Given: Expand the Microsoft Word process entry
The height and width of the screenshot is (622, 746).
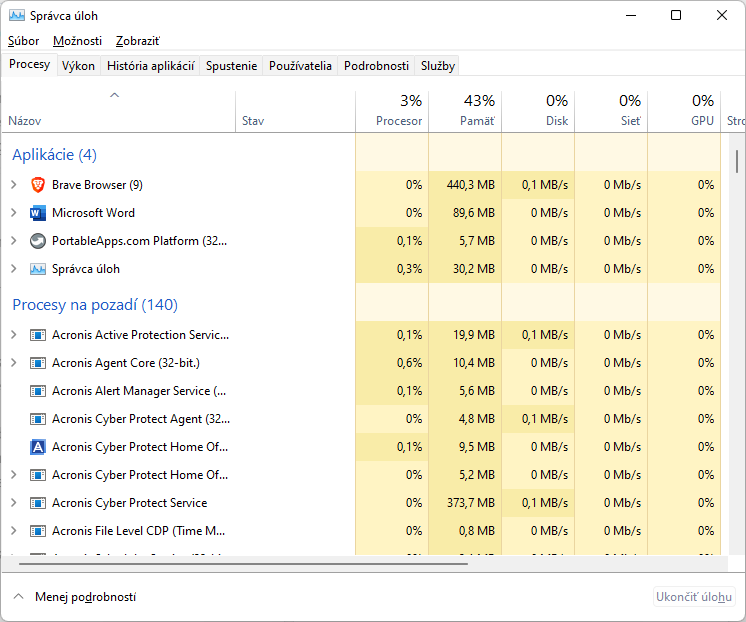Looking at the screenshot, I should [14, 213].
